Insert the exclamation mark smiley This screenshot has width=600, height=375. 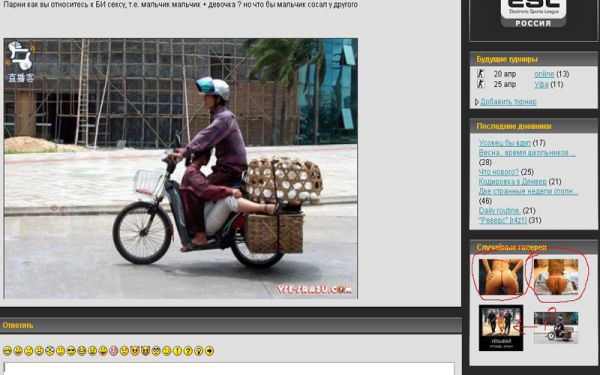177,351
